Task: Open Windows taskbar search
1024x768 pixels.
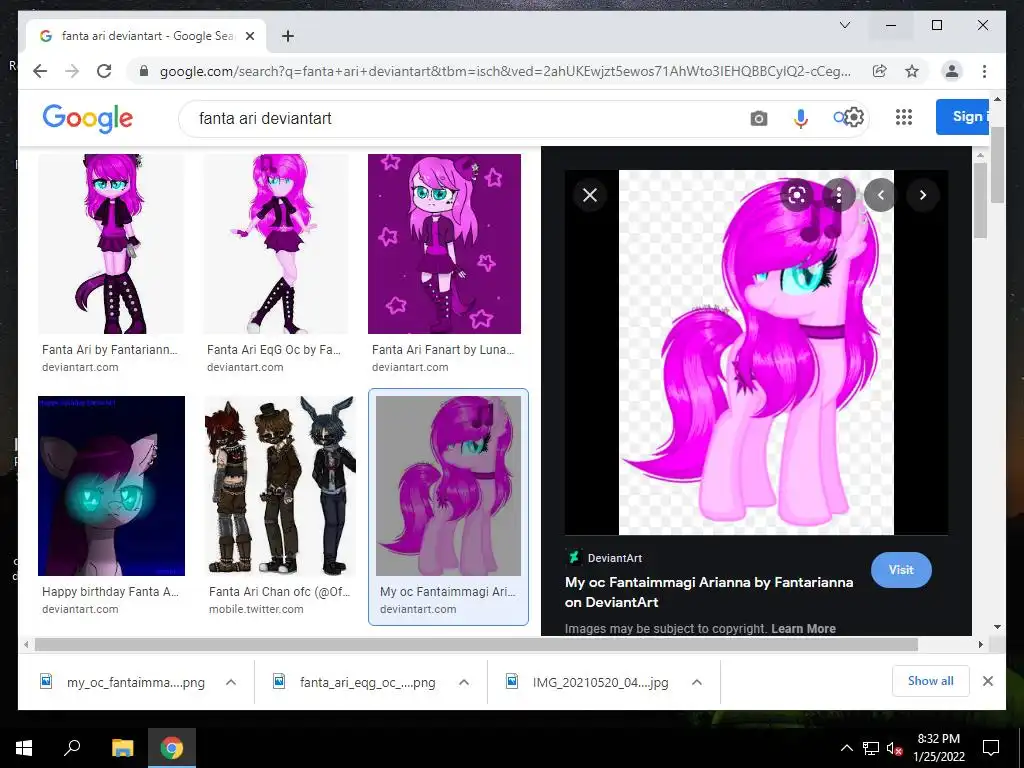Action: coord(72,747)
